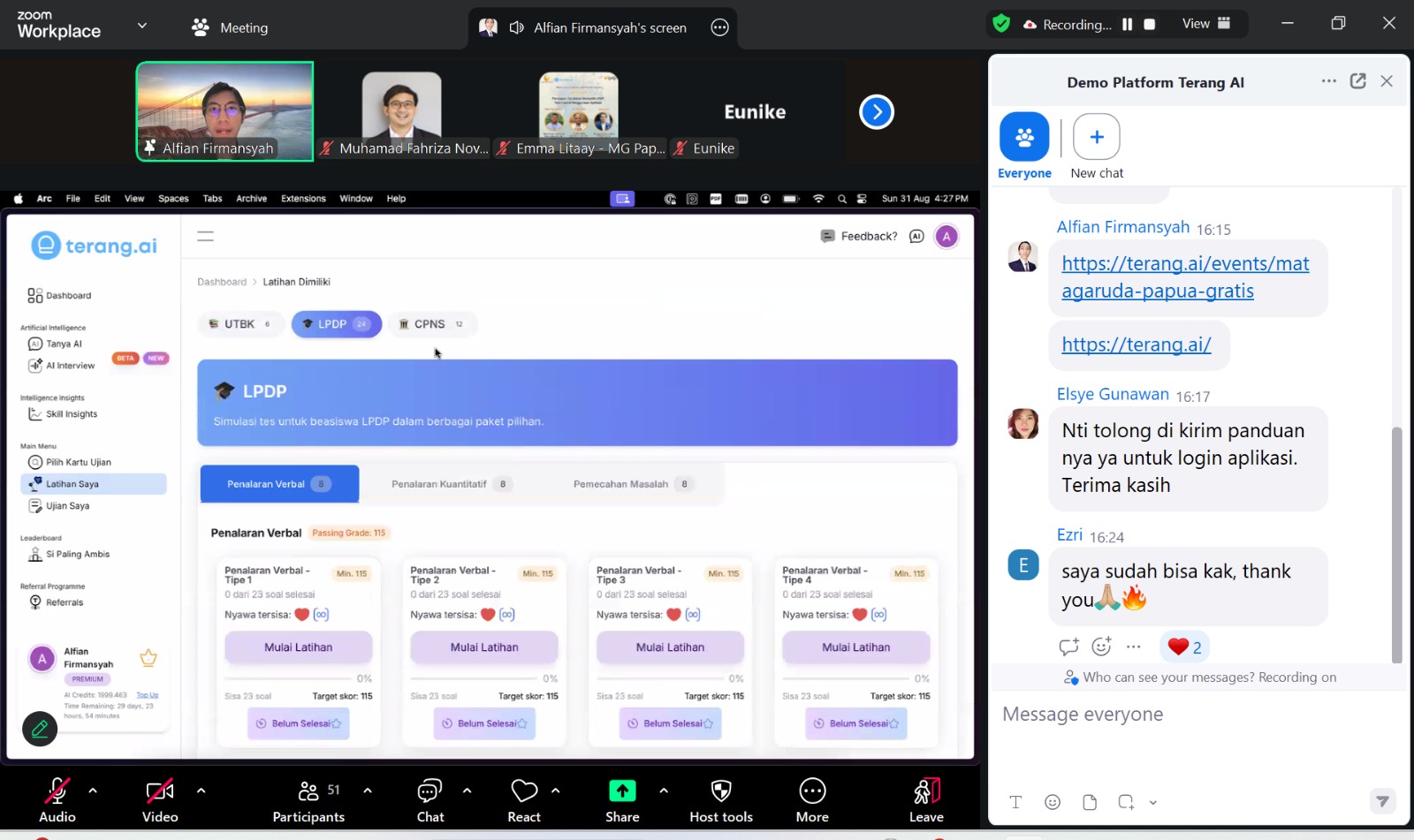Expand audio options chevron
1414x840 pixels.
pos(93,791)
